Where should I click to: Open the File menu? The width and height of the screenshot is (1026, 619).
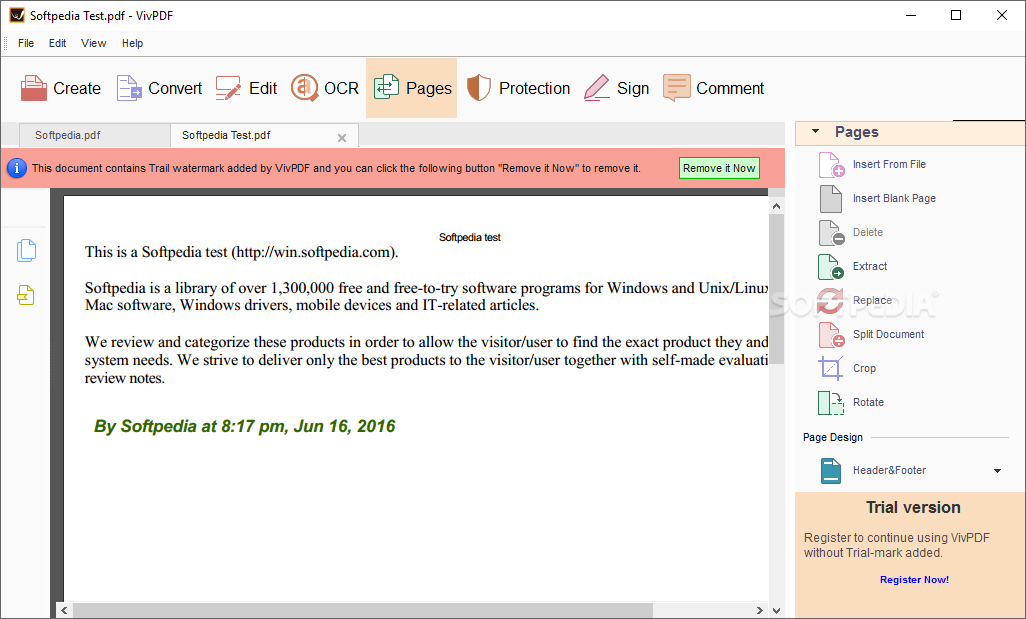point(26,43)
